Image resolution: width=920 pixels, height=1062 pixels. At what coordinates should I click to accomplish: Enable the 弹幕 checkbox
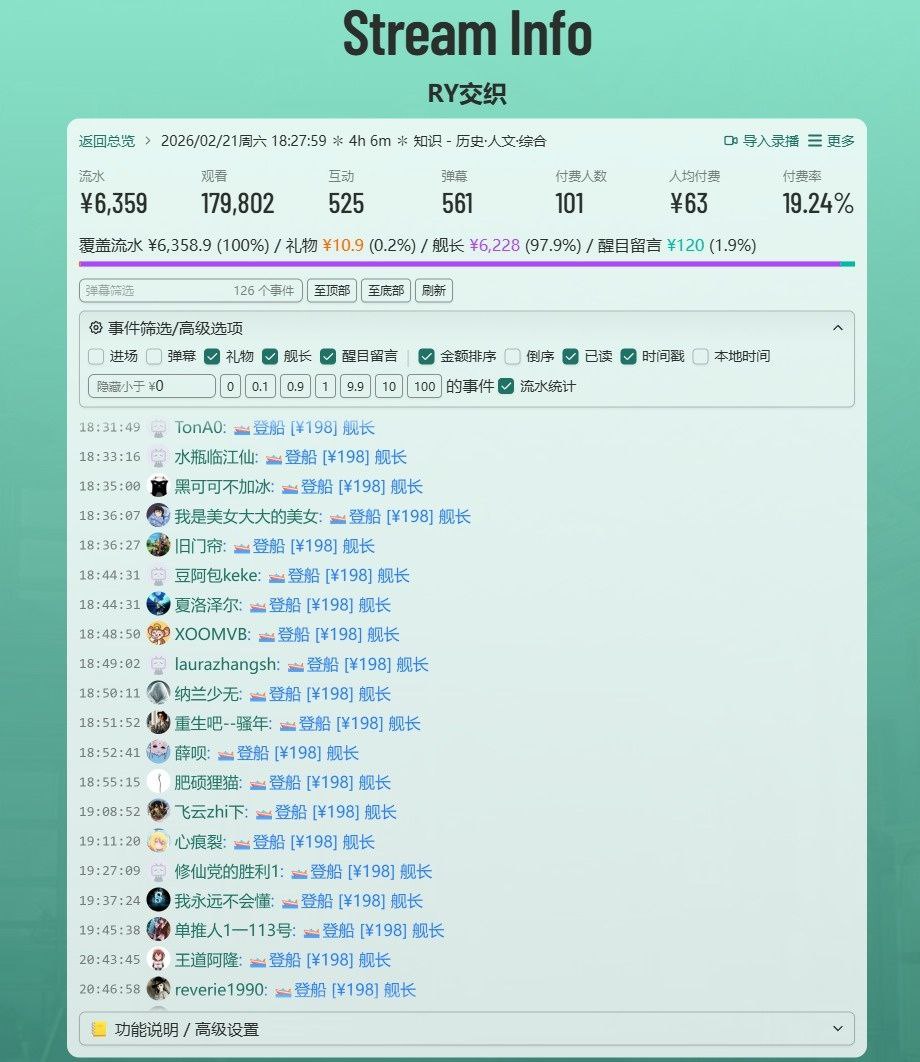154,356
